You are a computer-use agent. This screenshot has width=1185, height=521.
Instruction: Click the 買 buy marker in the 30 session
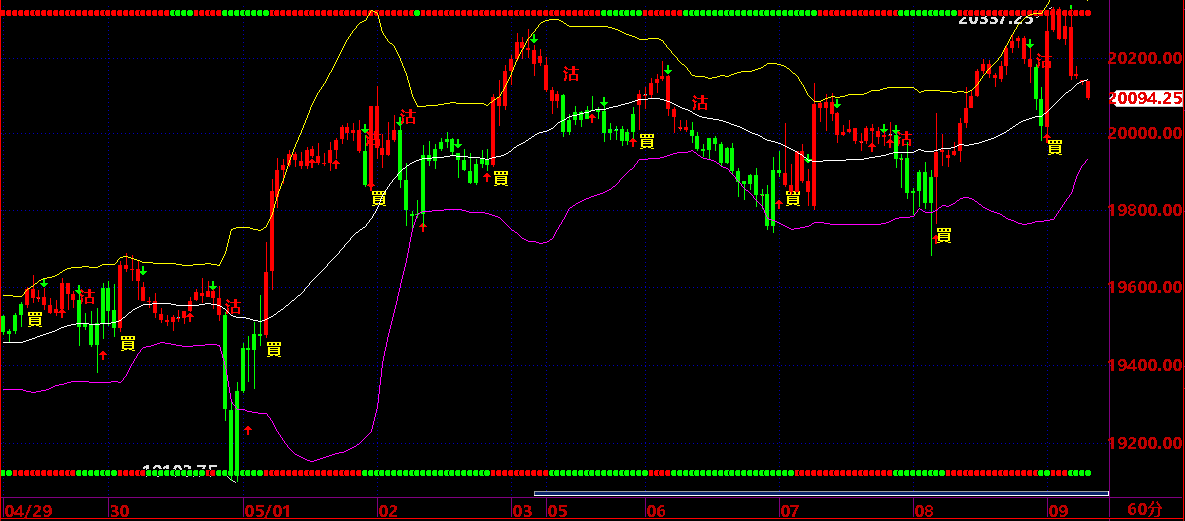(x=128, y=343)
